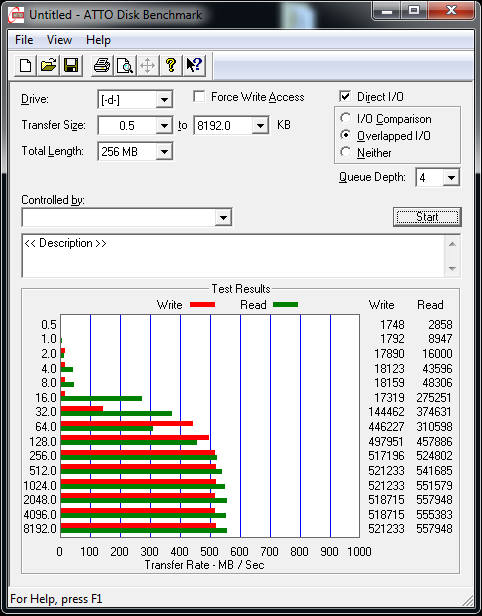Click write value 144462 for 32.0 KB

click(x=386, y=412)
